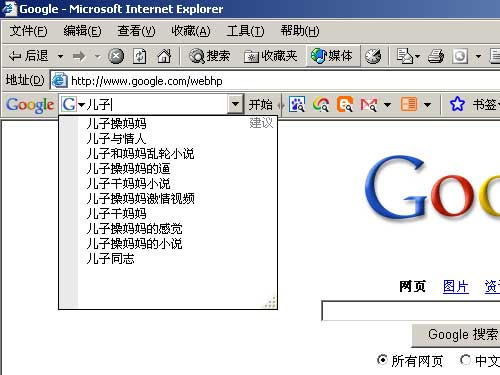Open the Forward history dropdown arrow
The image size is (500, 375).
97,56
